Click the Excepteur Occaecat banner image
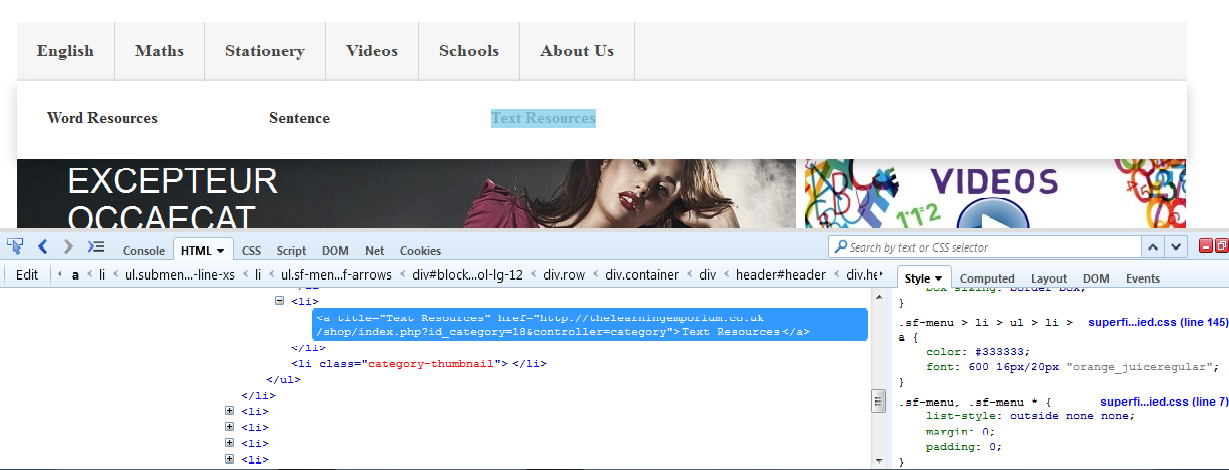1229x470 pixels. [x=406, y=193]
